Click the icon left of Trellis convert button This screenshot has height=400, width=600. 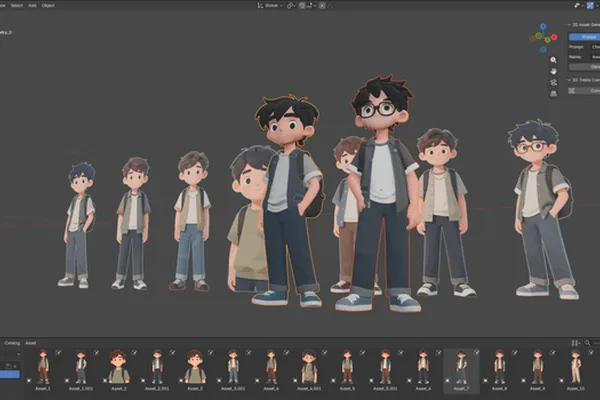pyautogui.click(x=572, y=91)
